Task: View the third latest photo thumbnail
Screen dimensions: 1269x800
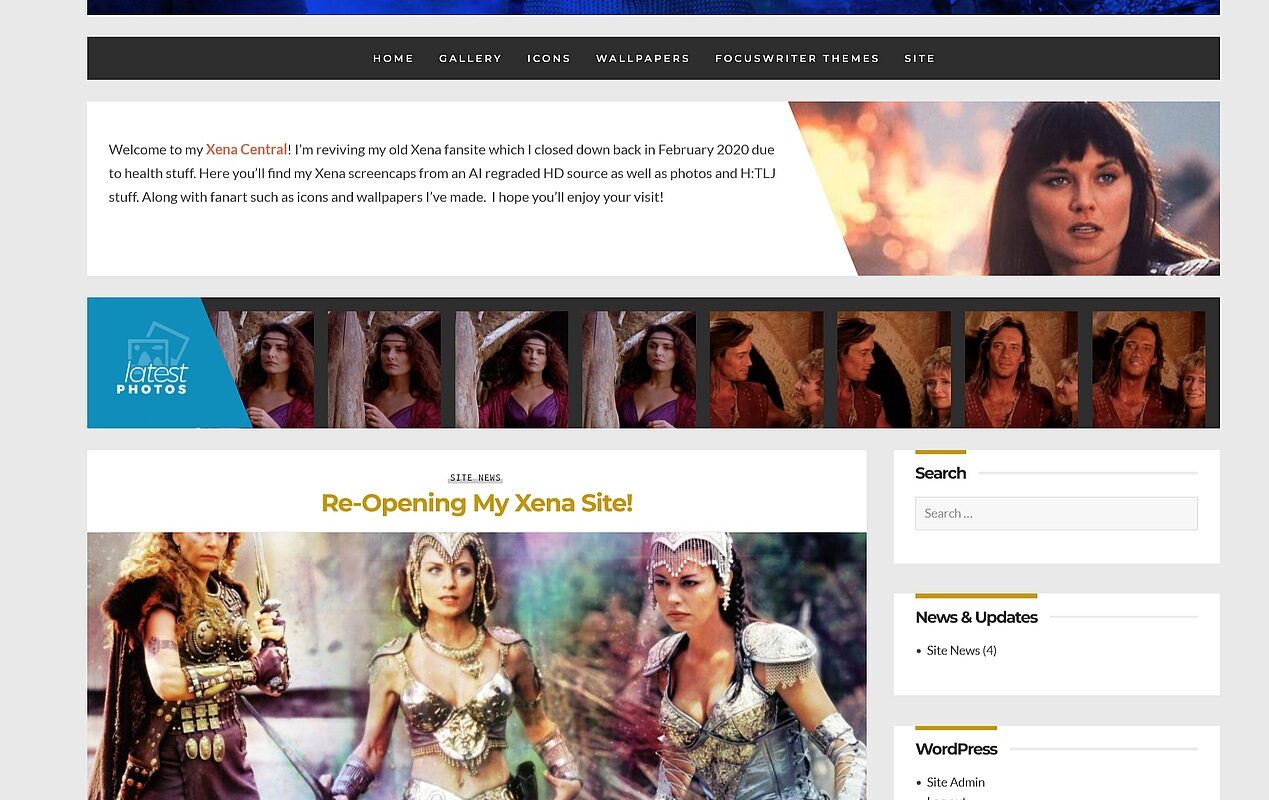Action: 512,370
